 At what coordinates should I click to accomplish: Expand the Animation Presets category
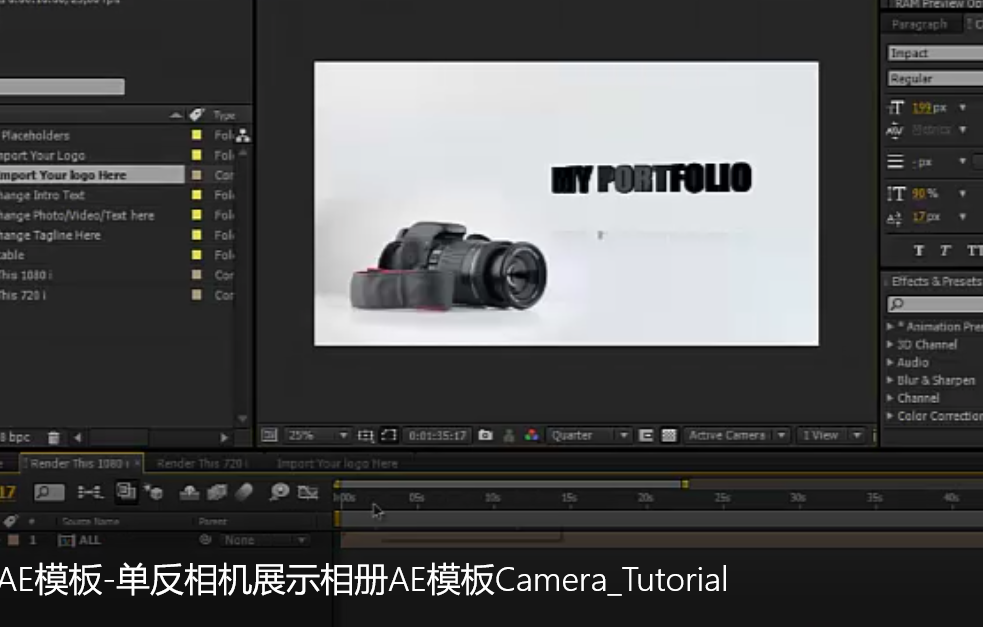pos(890,327)
